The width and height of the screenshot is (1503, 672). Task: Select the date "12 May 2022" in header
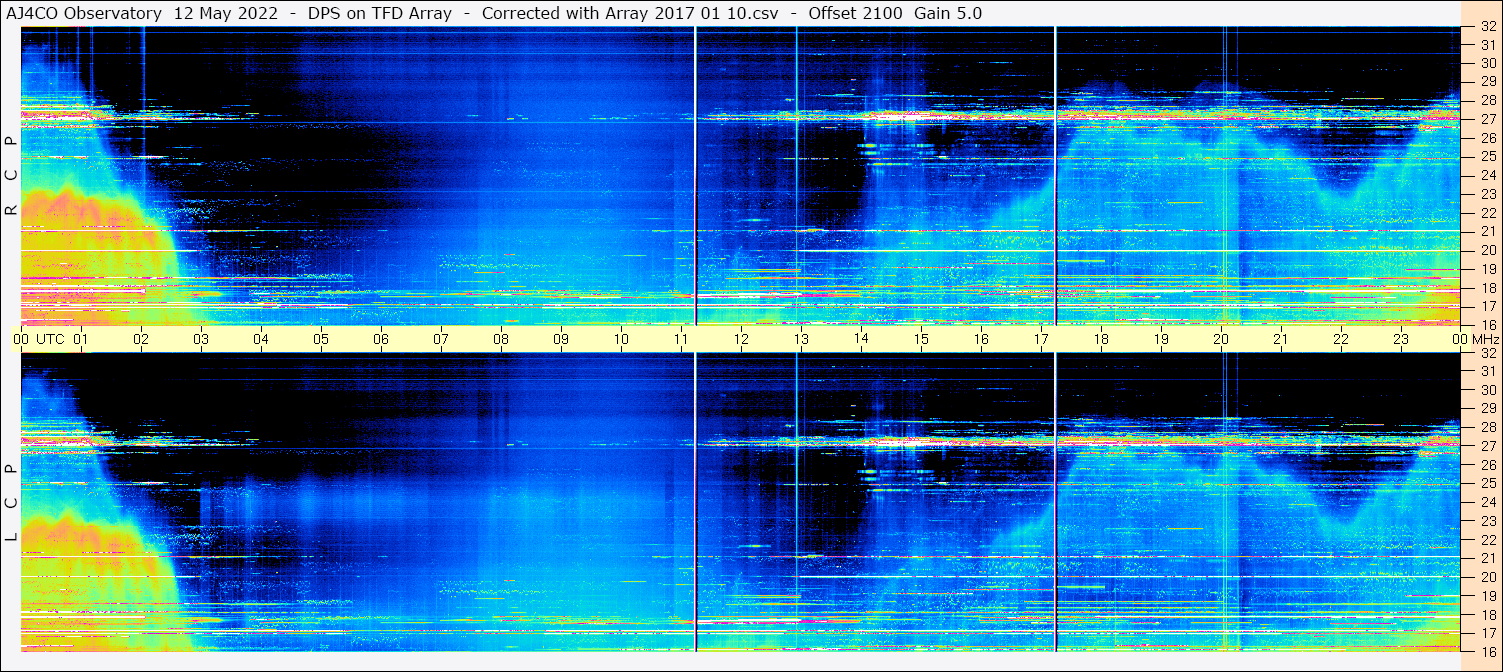pos(225,13)
